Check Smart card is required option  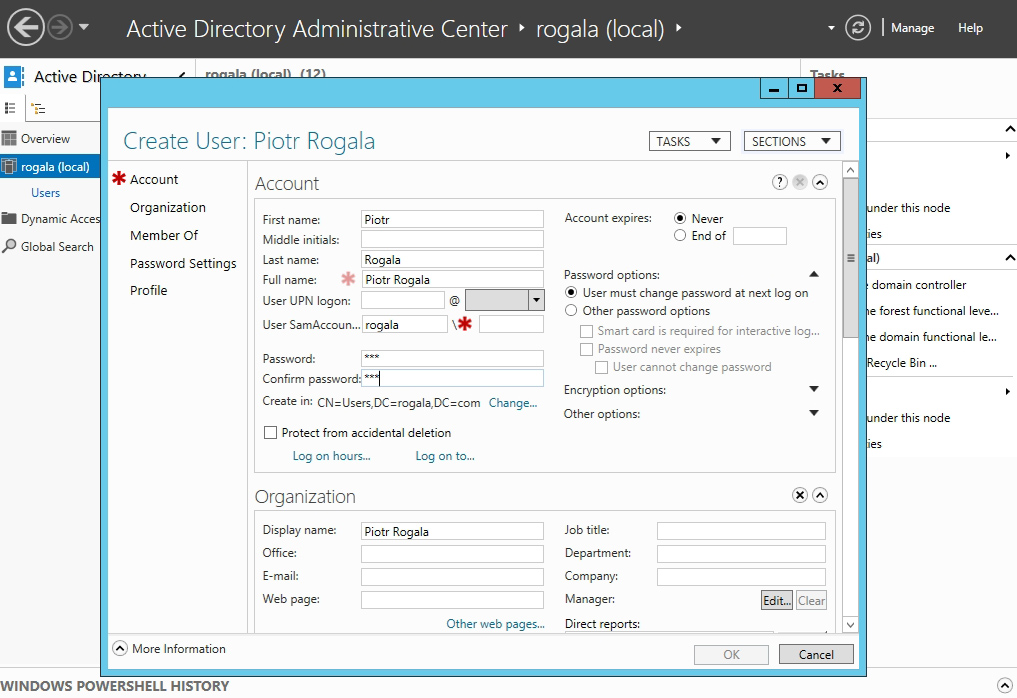coord(586,331)
